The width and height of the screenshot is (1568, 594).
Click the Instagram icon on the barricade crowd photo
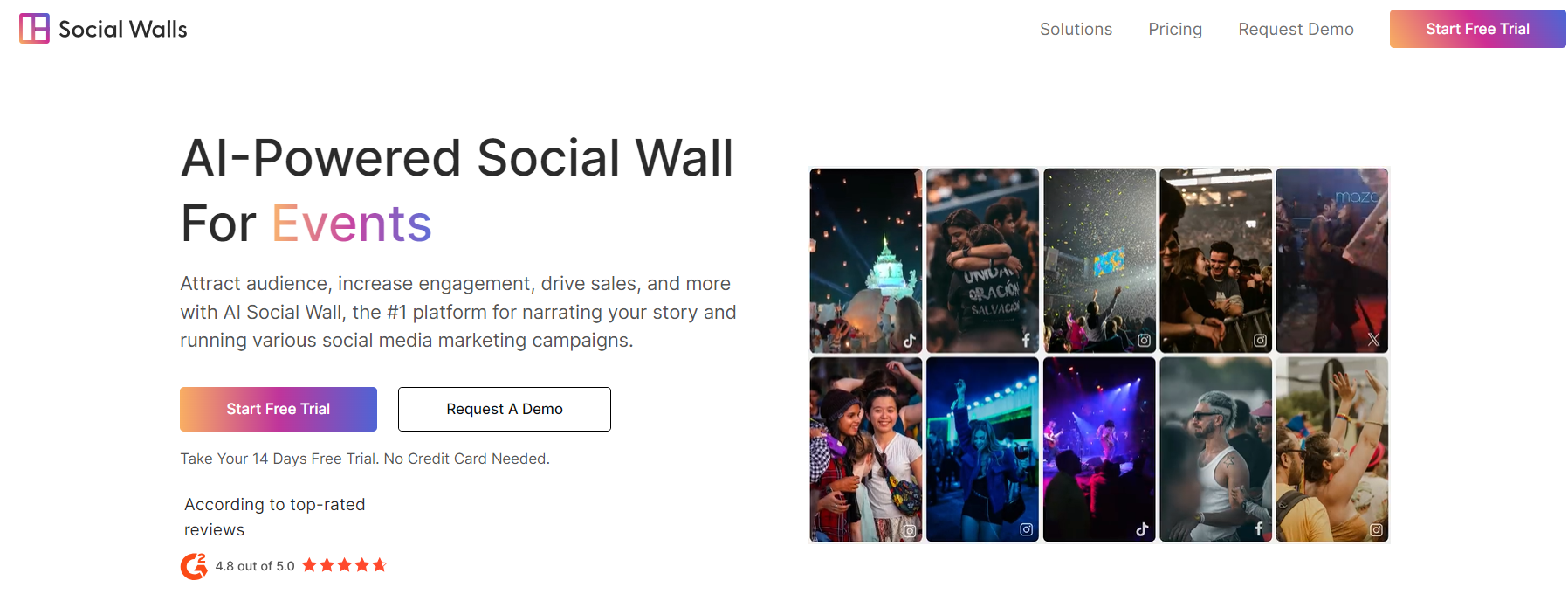click(x=1260, y=340)
